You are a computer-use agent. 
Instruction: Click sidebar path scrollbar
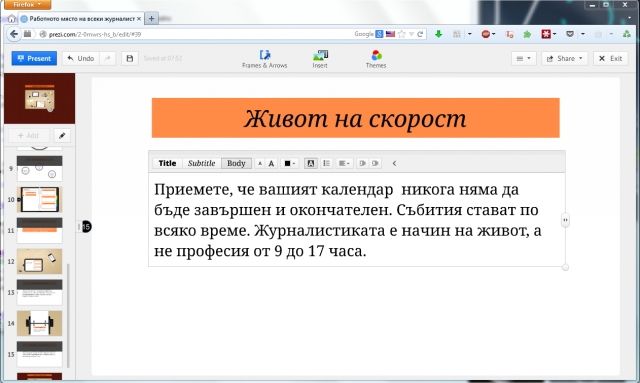(68, 315)
